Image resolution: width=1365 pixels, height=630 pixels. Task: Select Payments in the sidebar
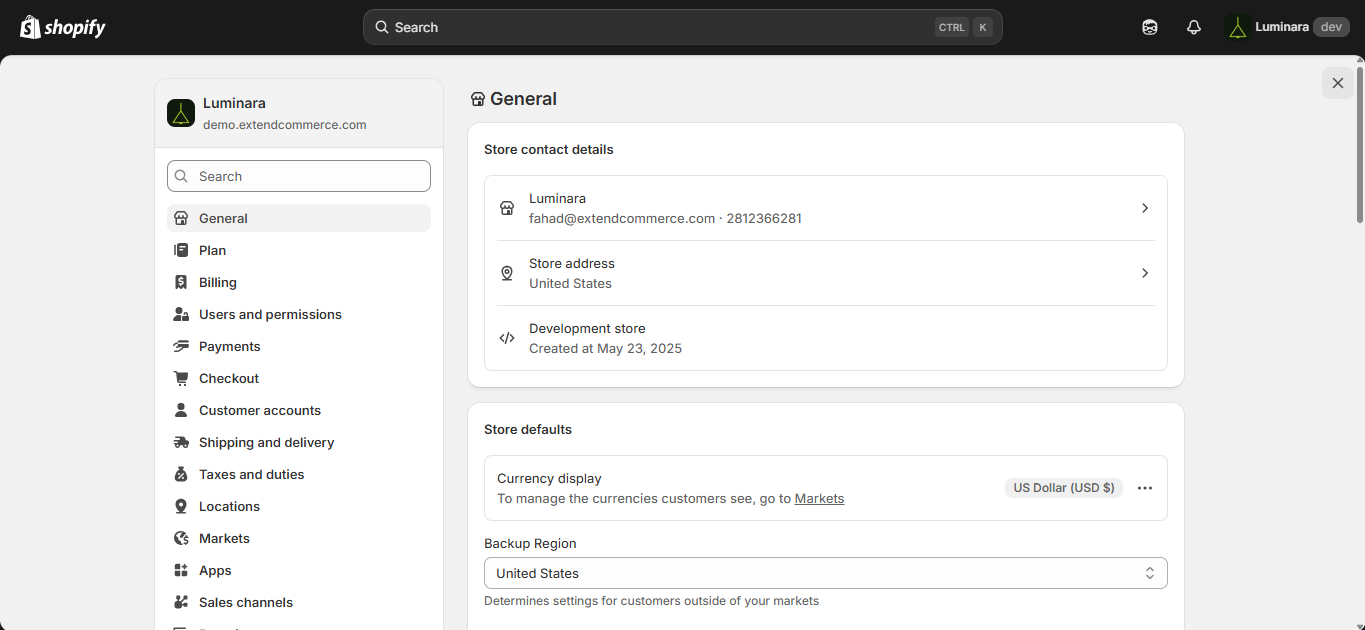click(x=299, y=346)
